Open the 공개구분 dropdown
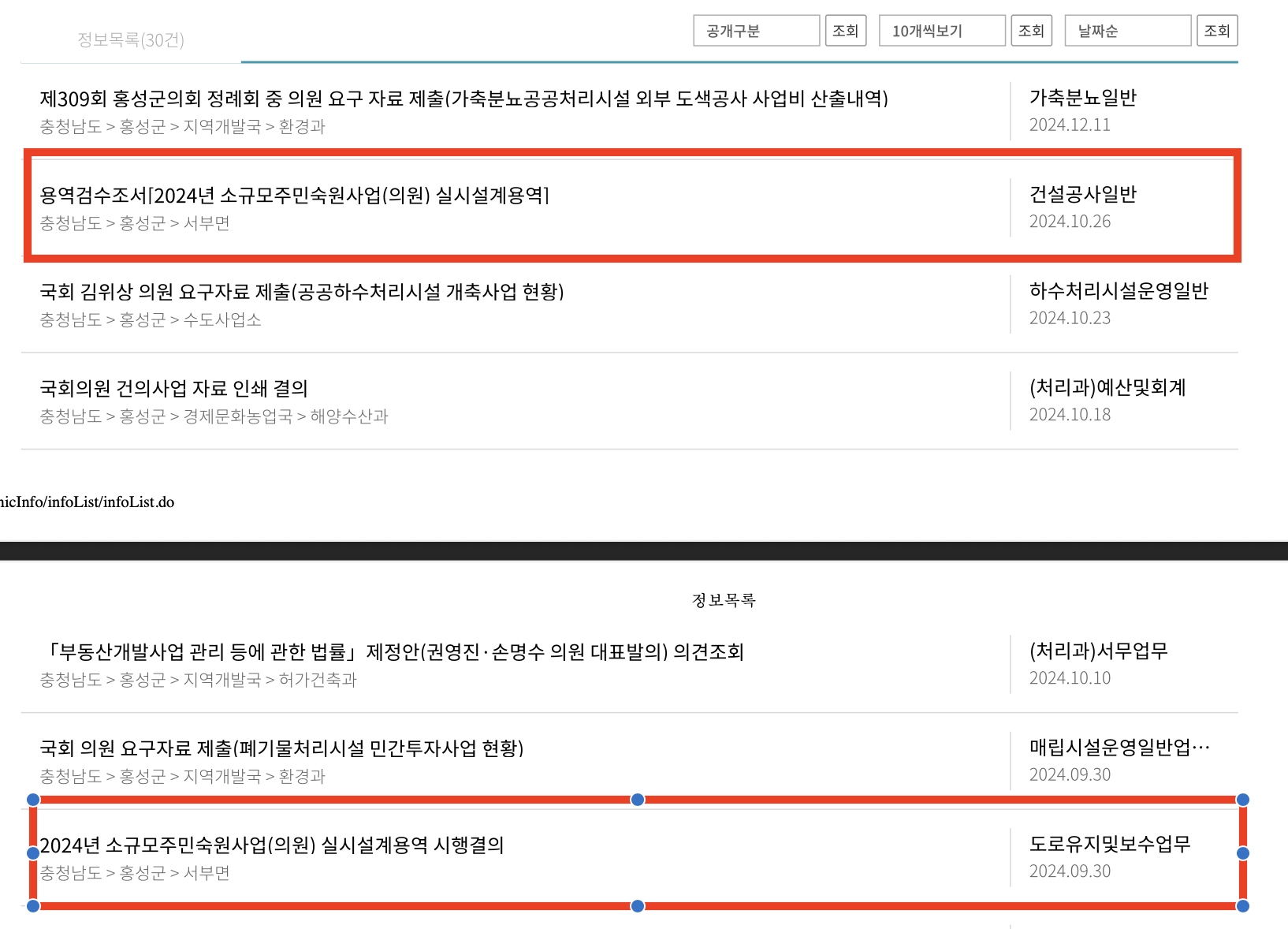The image size is (1288, 929). (756, 31)
